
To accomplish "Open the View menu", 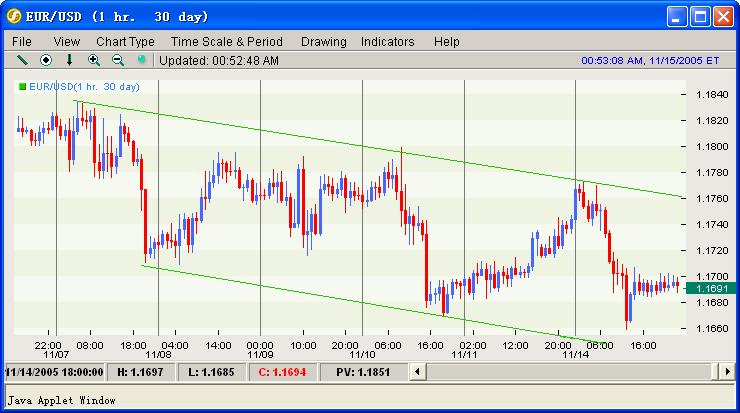I will (x=67, y=42).
